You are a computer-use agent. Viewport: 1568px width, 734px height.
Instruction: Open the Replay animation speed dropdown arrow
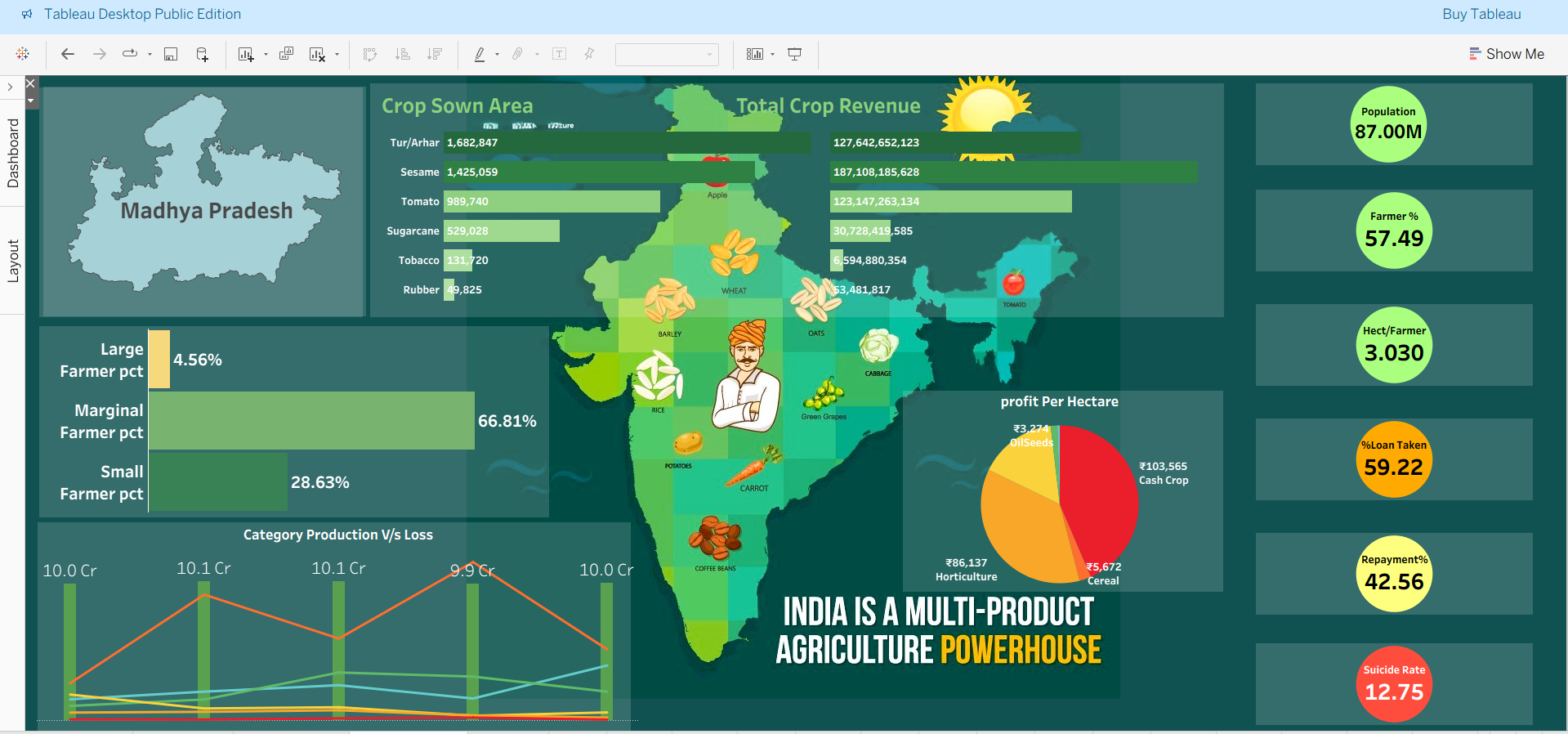(x=150, y=55)
